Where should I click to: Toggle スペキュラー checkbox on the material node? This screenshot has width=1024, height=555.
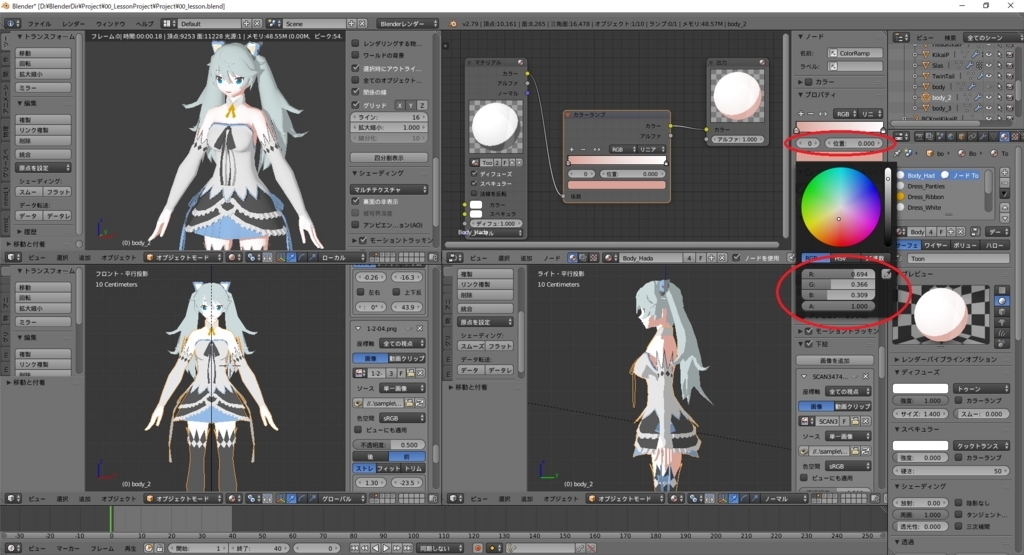(474, 183)
